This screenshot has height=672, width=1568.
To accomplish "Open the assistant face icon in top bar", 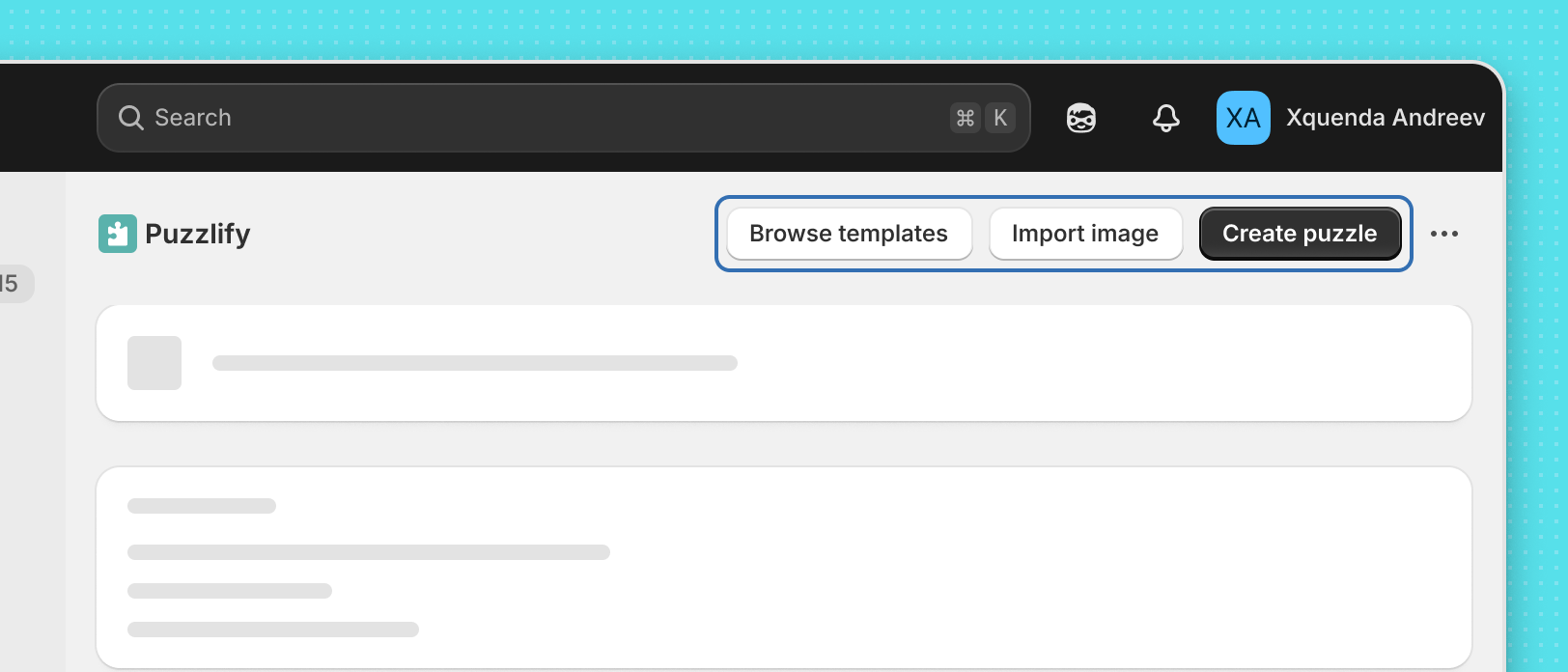I will tap(1081, 118).
